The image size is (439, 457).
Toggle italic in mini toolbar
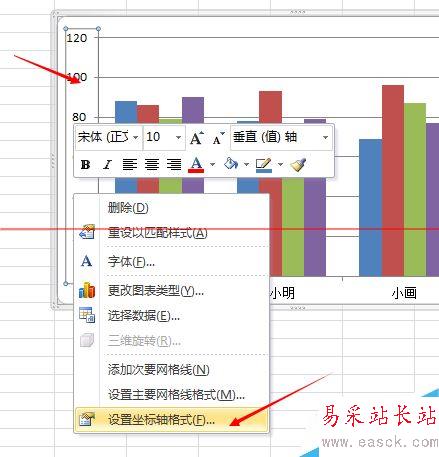click(x=107, y=164)
